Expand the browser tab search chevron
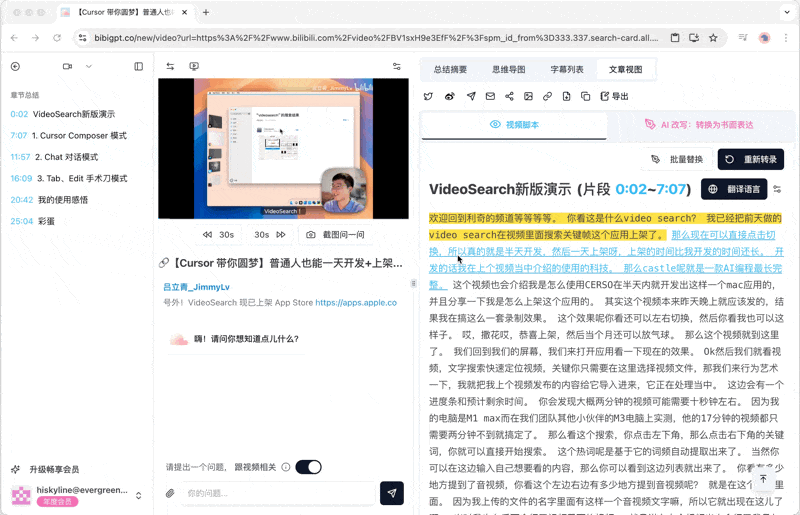Screen dimensions: 800x515 (x=787, y=12)
